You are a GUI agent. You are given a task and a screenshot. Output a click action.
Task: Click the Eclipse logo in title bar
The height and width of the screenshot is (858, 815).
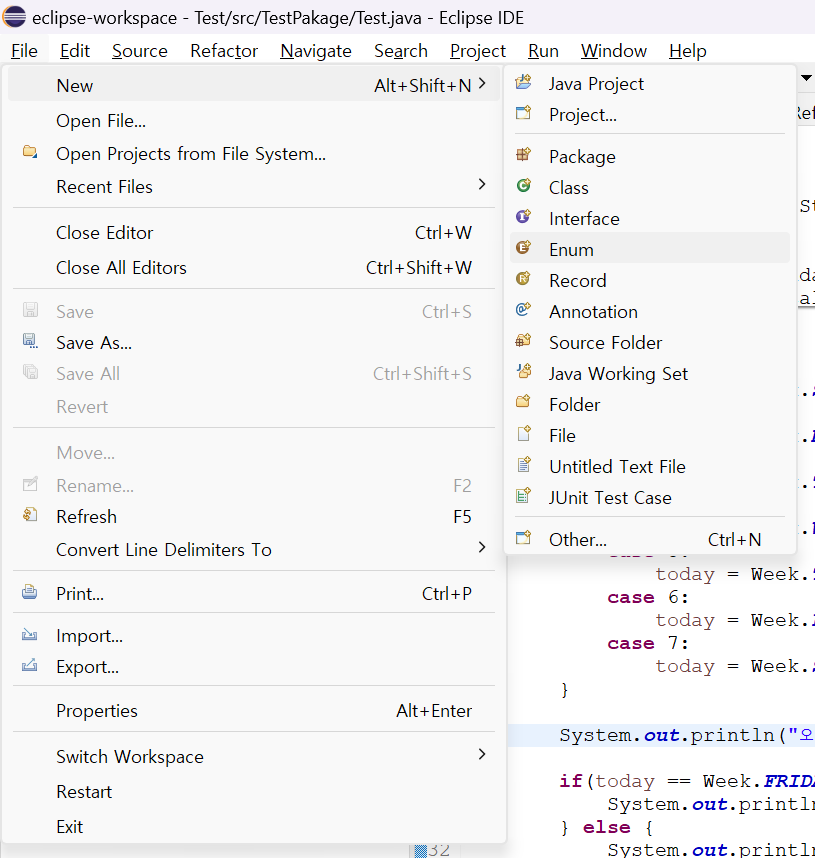click(x=14, y=17)
